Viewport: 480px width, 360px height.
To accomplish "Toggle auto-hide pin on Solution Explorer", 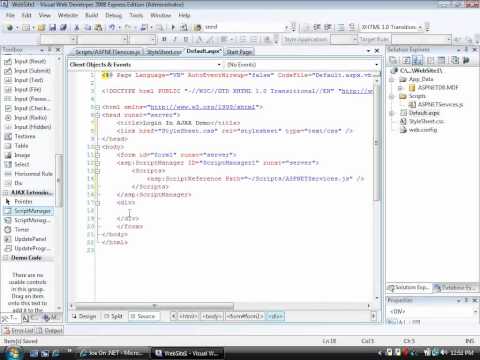I will click(x=466, y=50).
